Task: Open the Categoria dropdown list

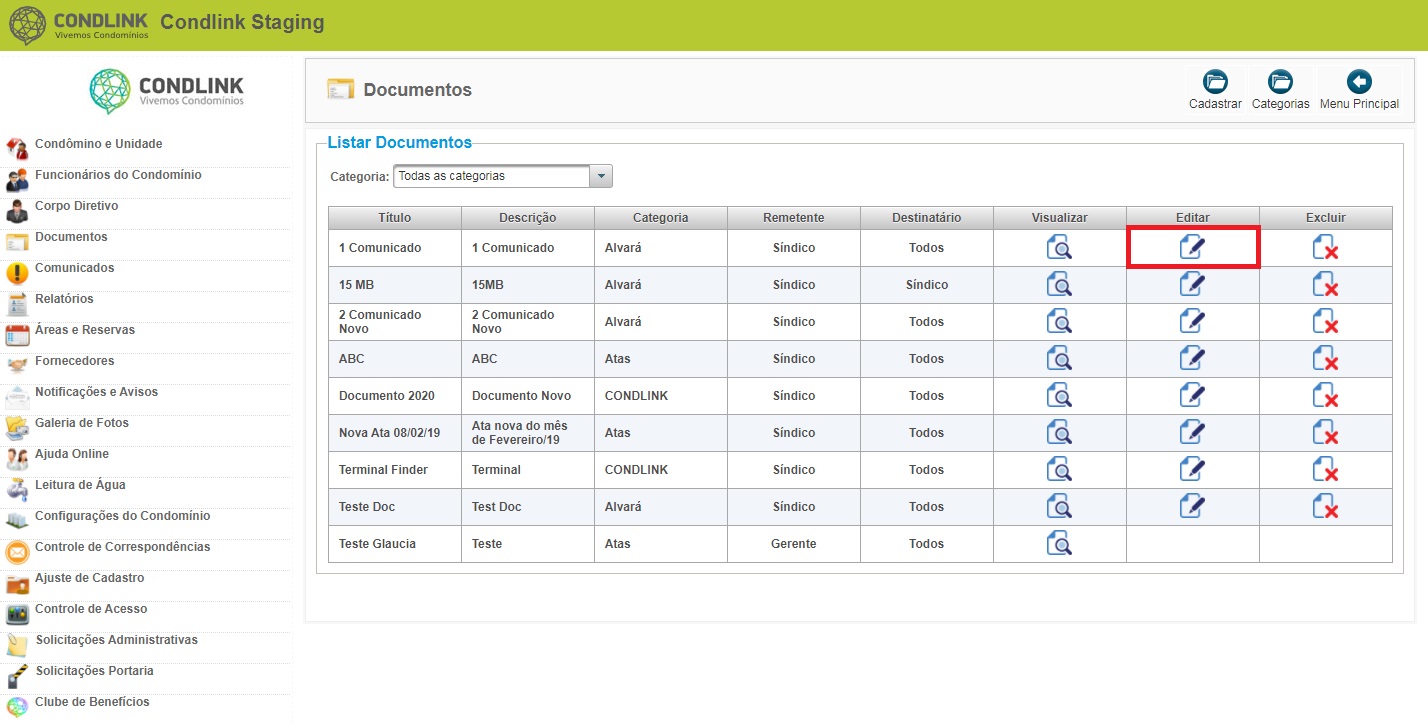Action: click(x=502, y=176)
